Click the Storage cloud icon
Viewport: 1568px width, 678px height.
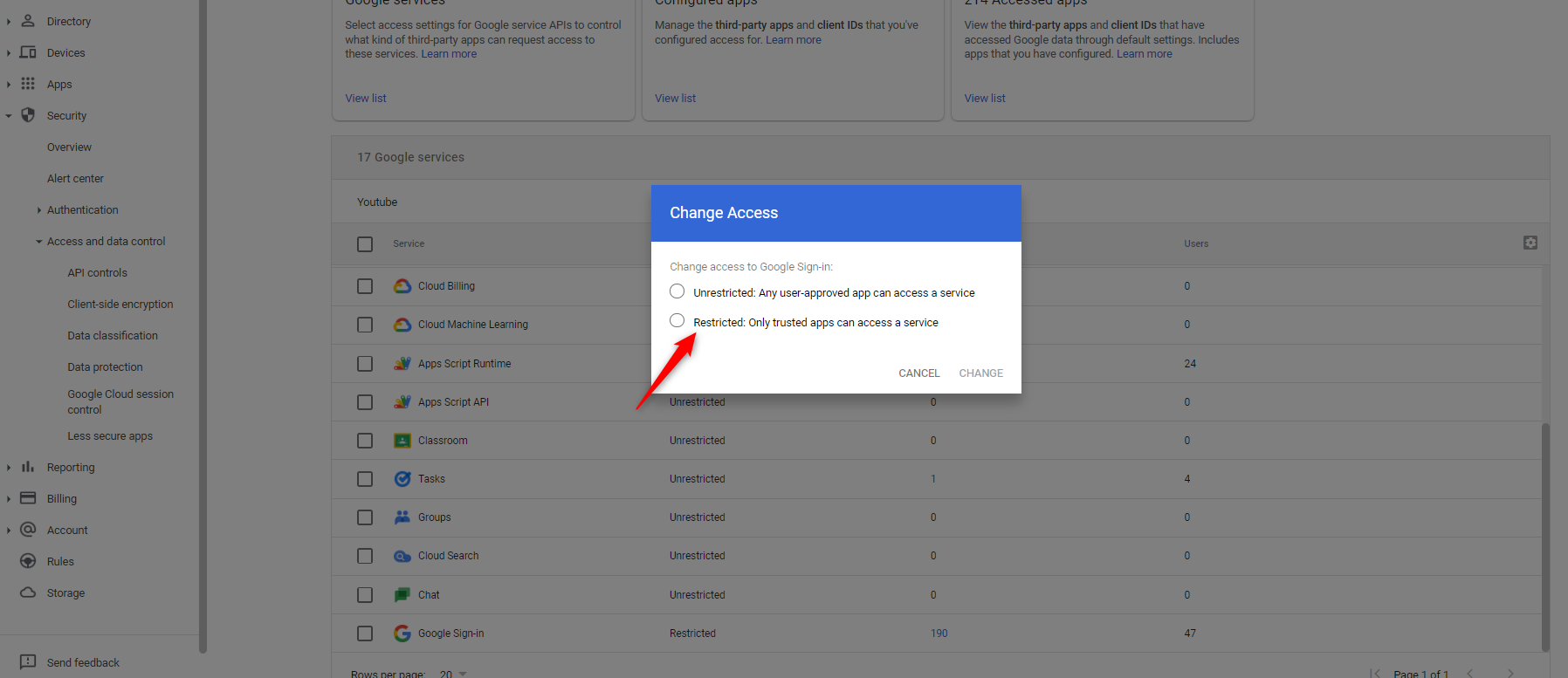28,592
